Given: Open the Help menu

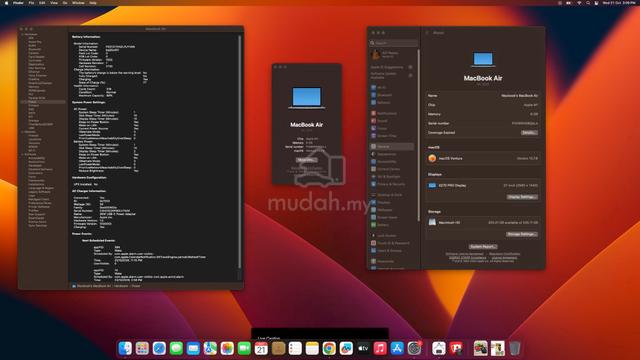Looking at the screenshot, I should pyautogui.click(x=93, y=3).
